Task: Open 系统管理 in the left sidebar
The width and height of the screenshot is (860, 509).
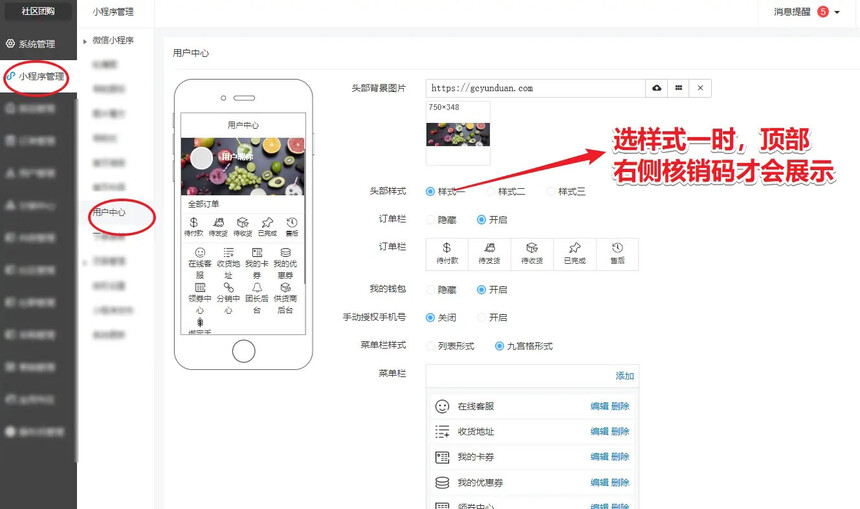Action: [31, 44]
